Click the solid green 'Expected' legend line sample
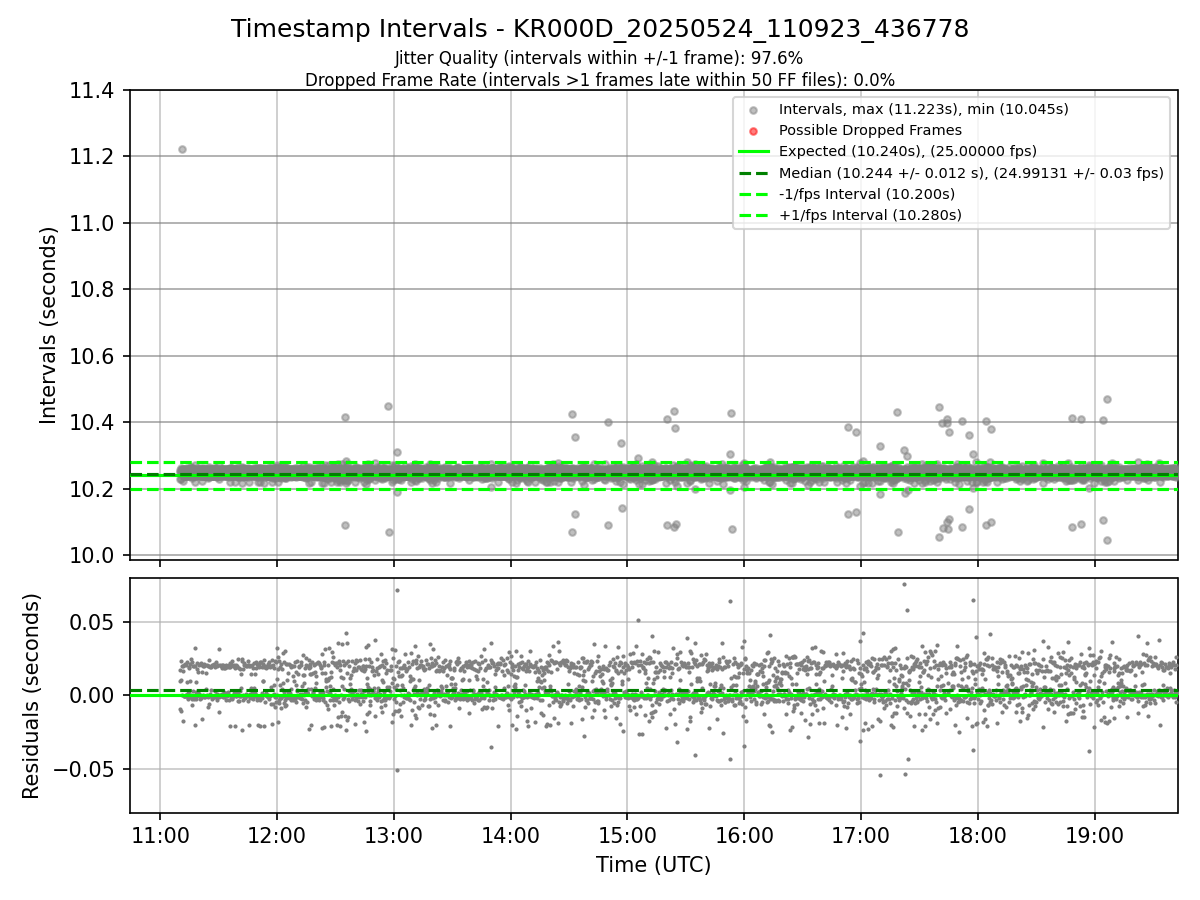The width and height of the screenshot is (1200, 900). (x=754, y=152)
